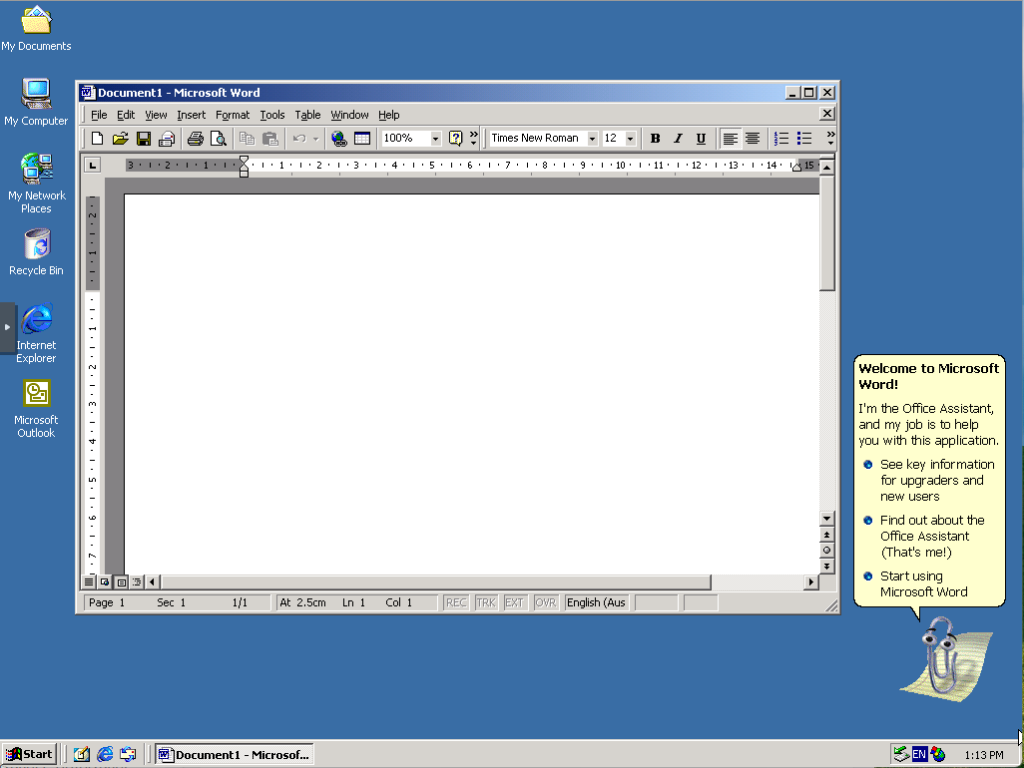Viewport: 1024px width, 768px height.
Task: Click EN language indicator in system tray
Action: coord(919,754)
